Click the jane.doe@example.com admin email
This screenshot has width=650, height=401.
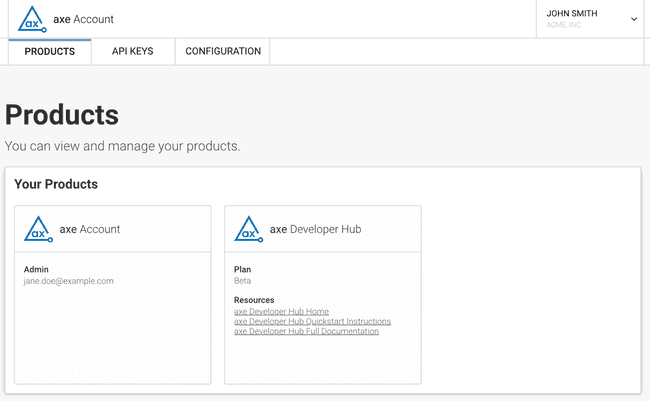coord(68,281)
